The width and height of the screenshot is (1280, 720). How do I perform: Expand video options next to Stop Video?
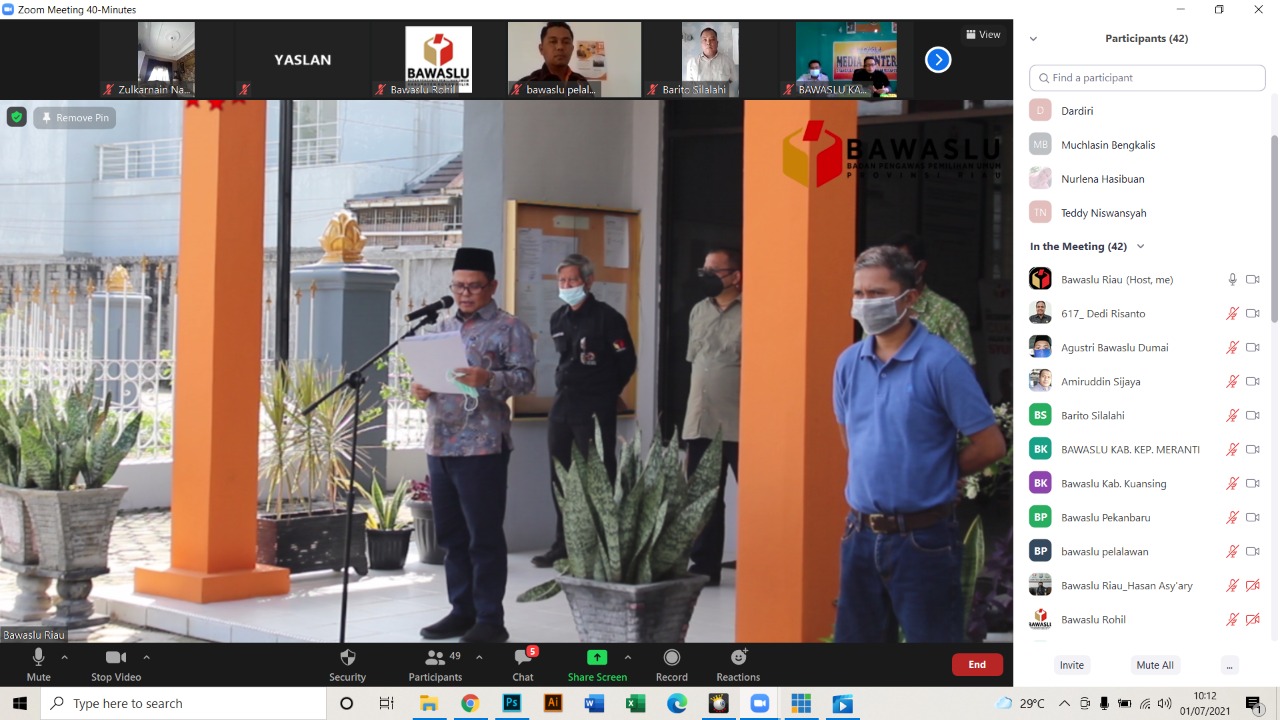147,657
